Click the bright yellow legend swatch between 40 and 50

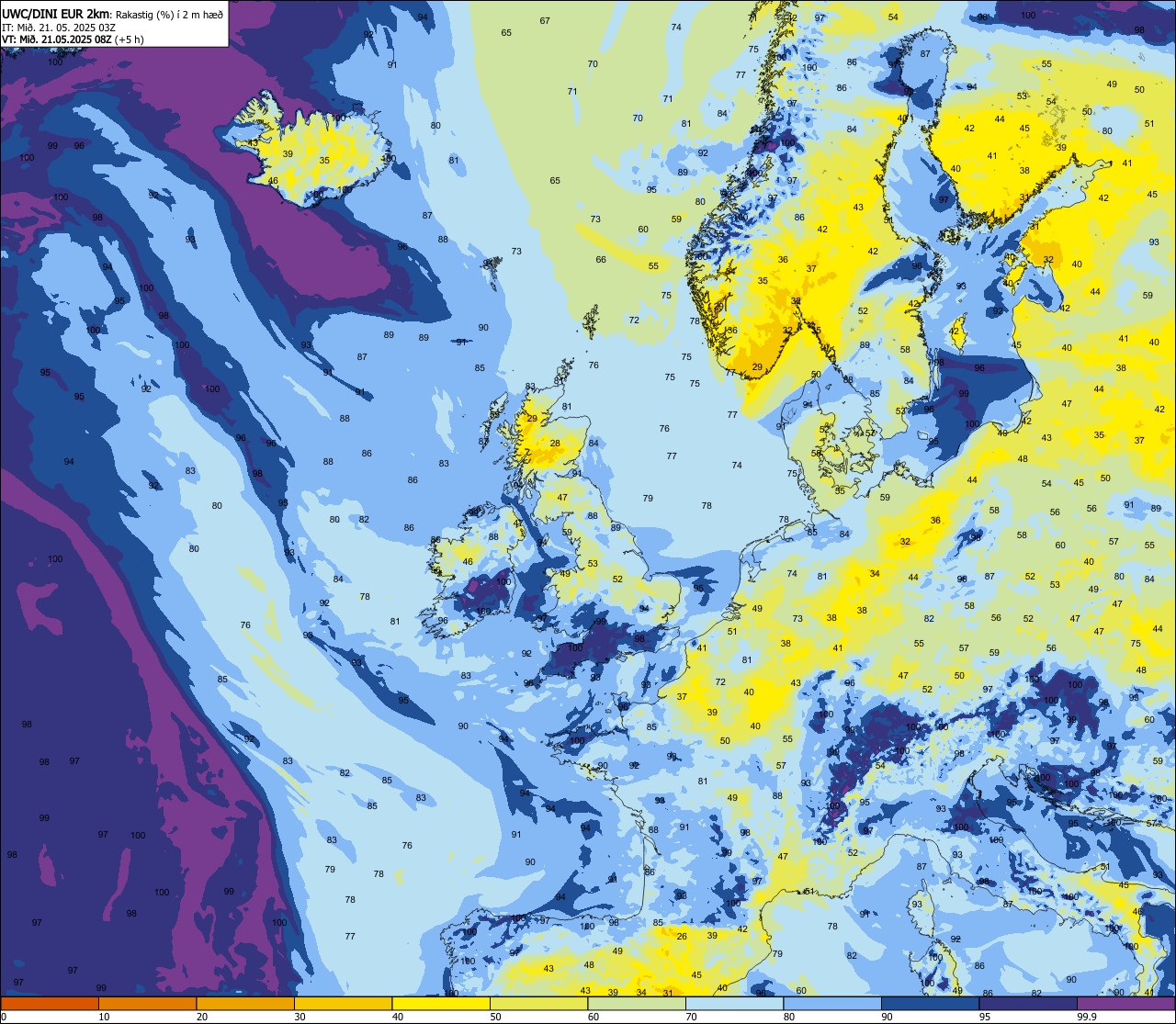(441, 1003)
